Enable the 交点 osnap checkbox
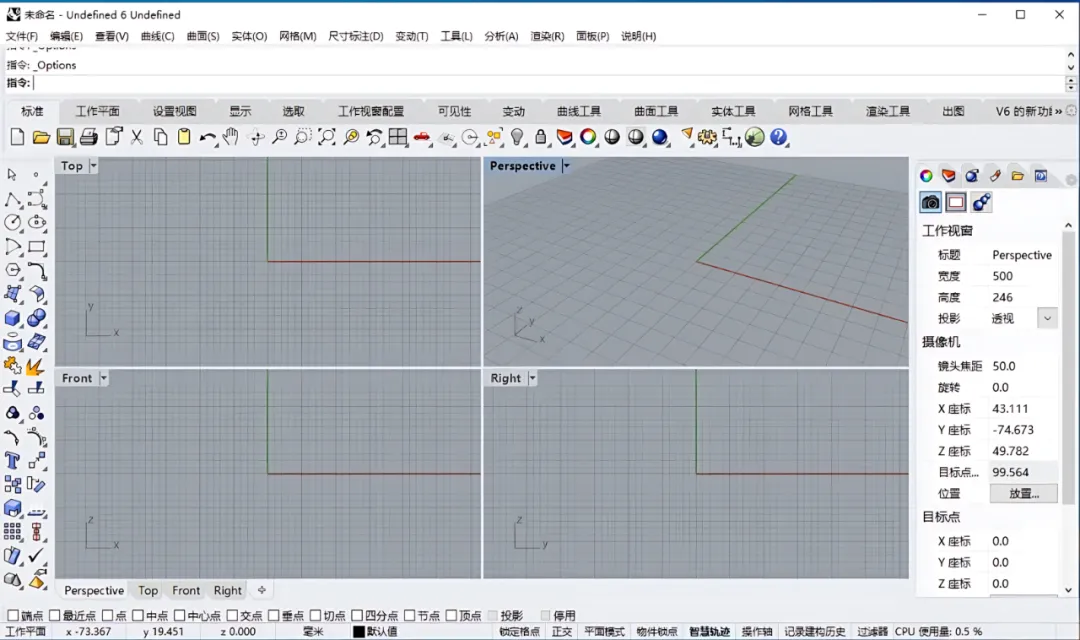 [232, 615]
